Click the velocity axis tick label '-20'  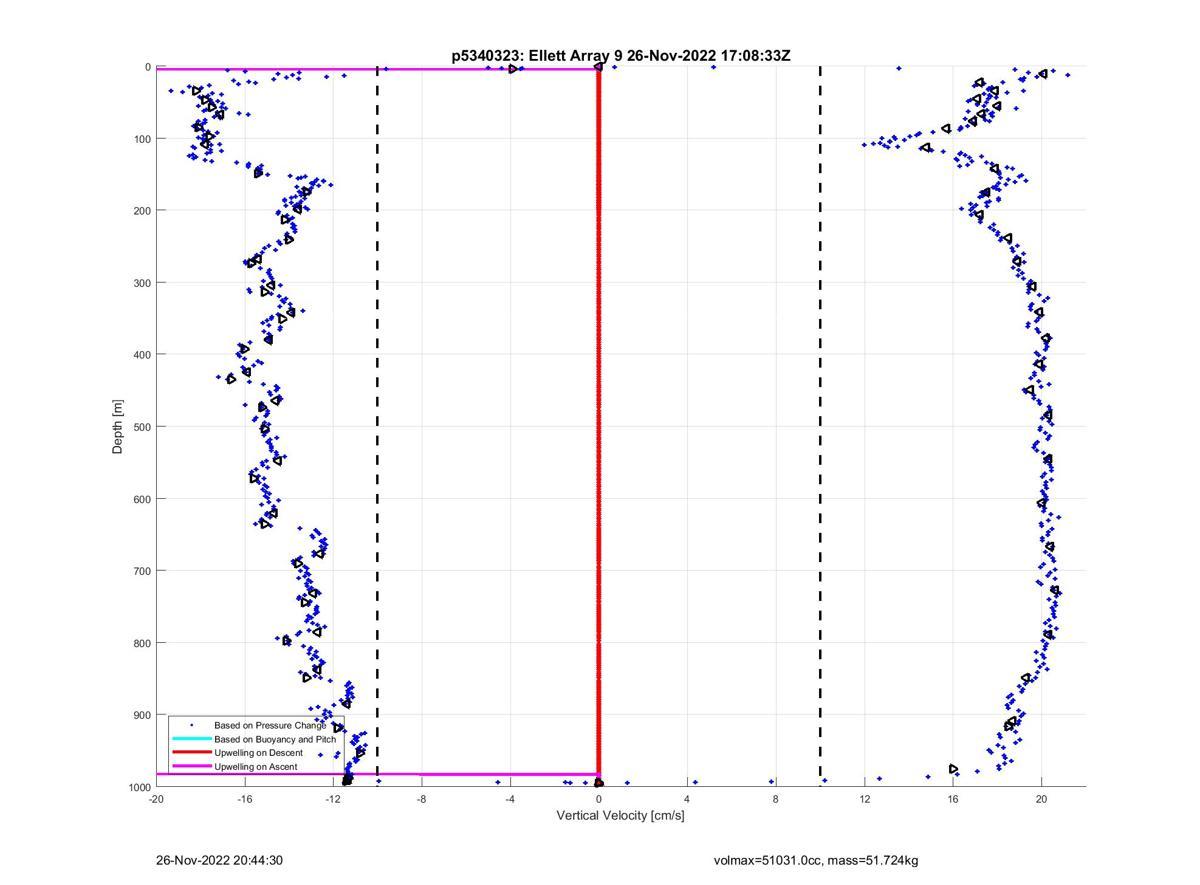click(x=156, y=799)
